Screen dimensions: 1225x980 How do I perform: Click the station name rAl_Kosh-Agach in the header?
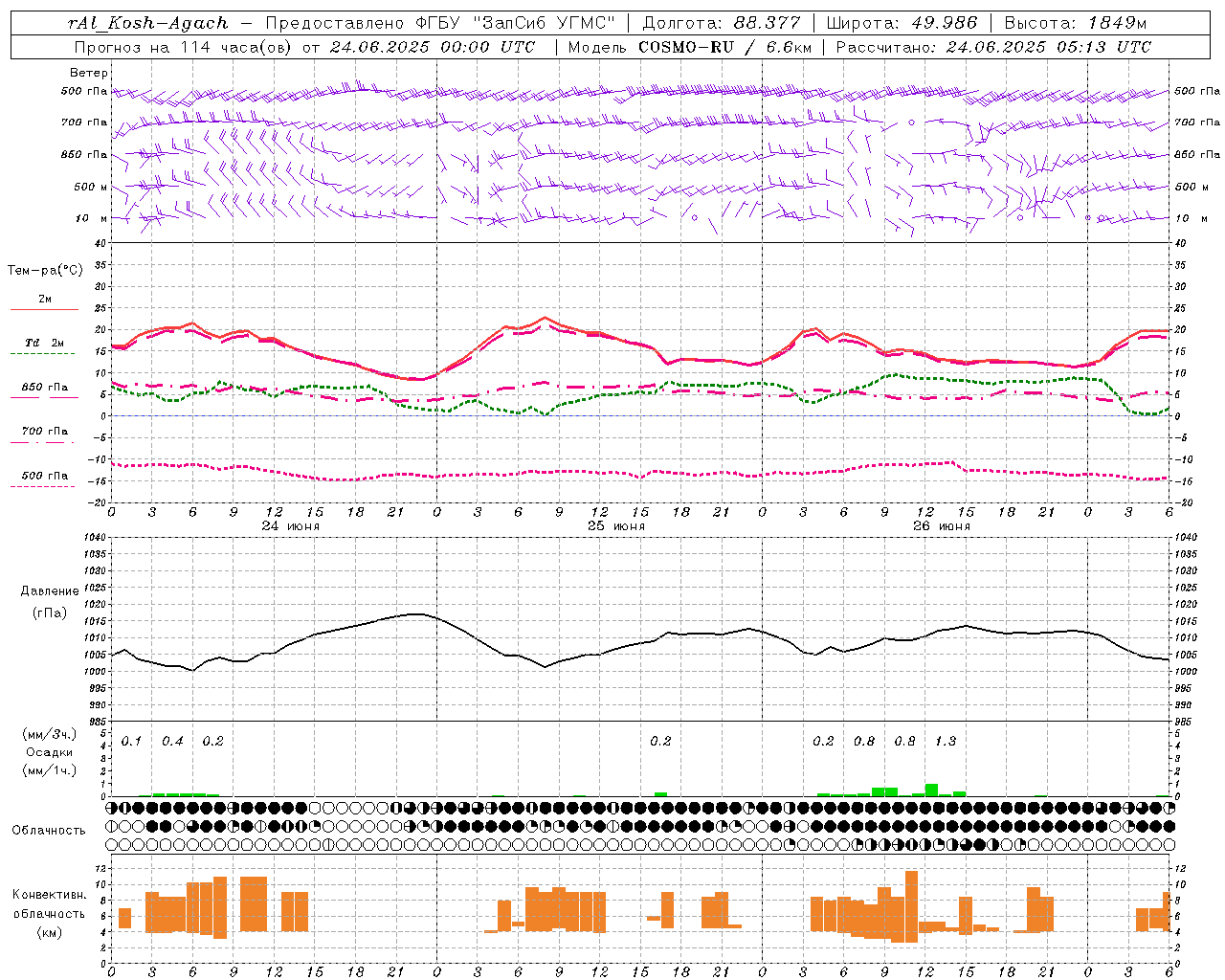tap(148, 23)
